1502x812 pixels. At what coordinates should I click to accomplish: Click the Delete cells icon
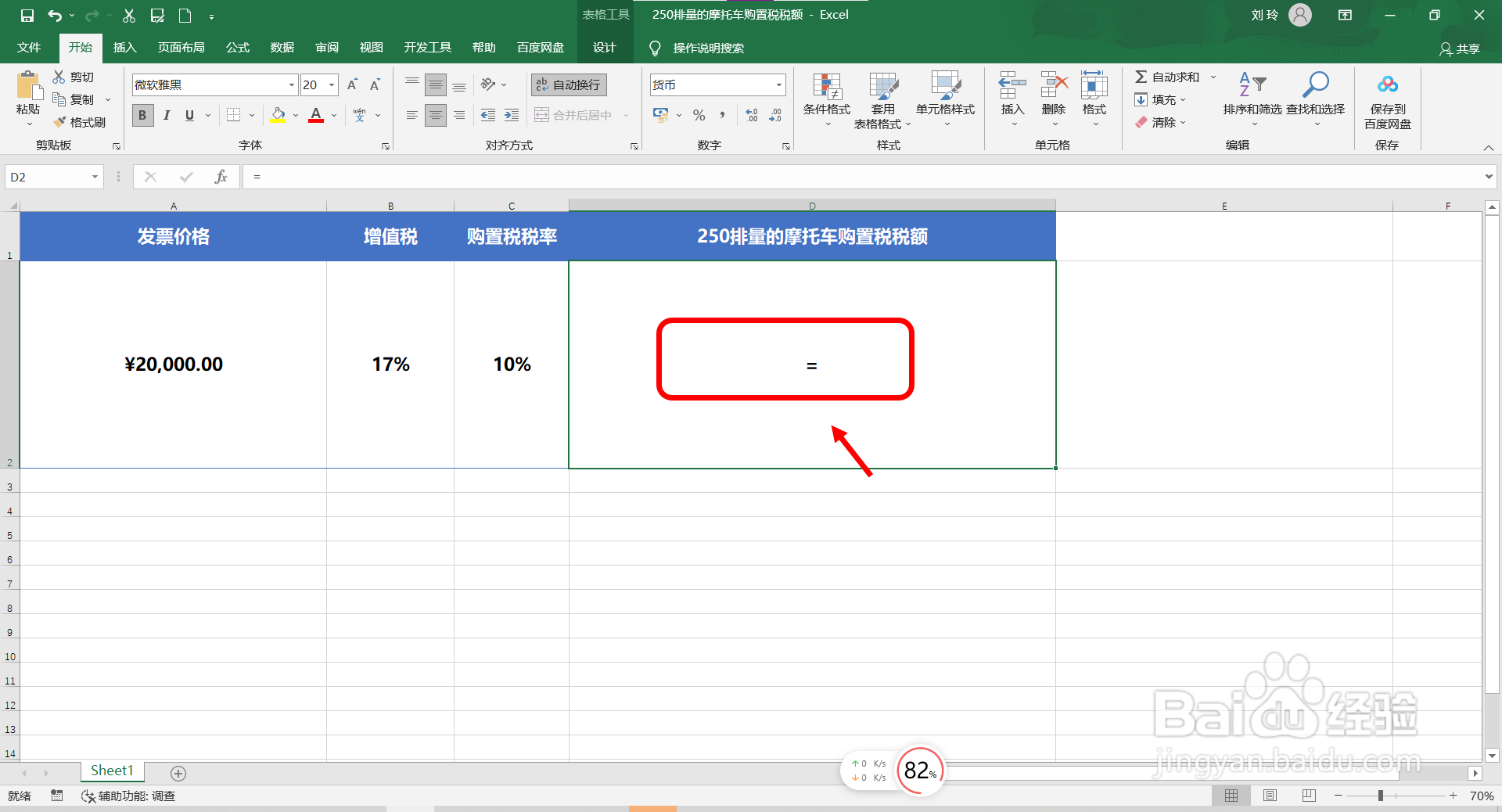[x=1054, y=84]
